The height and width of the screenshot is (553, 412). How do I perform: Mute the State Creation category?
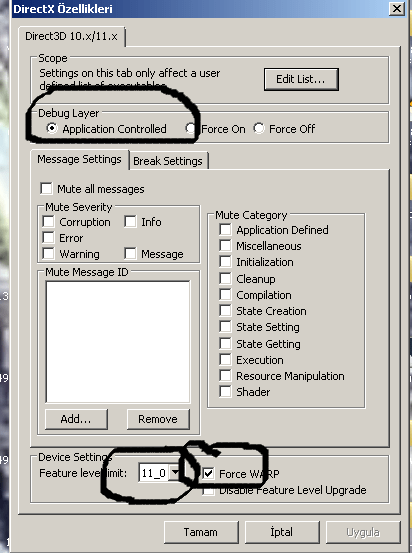225,311
